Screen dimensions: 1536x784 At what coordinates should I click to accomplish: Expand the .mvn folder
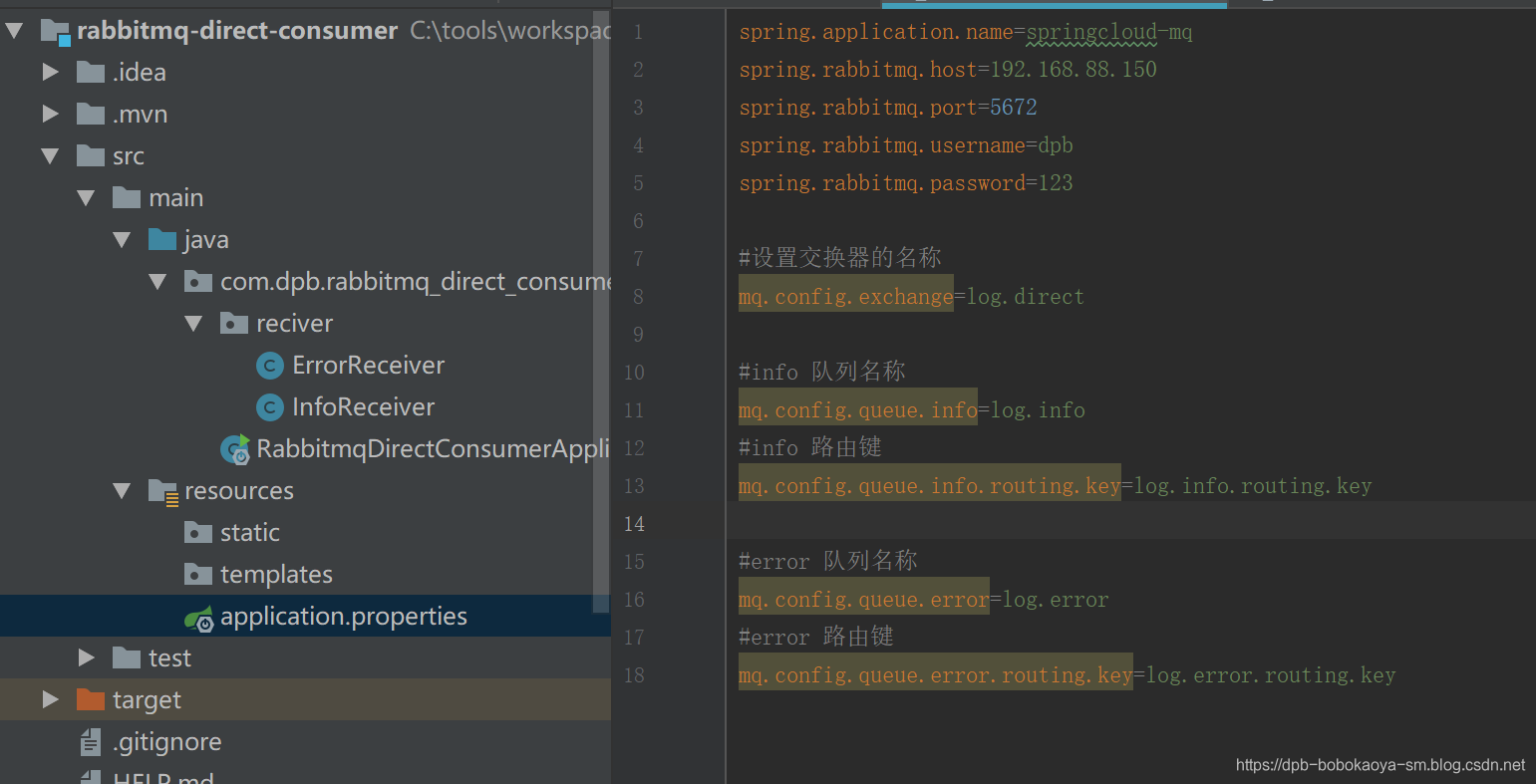point(50,115)
